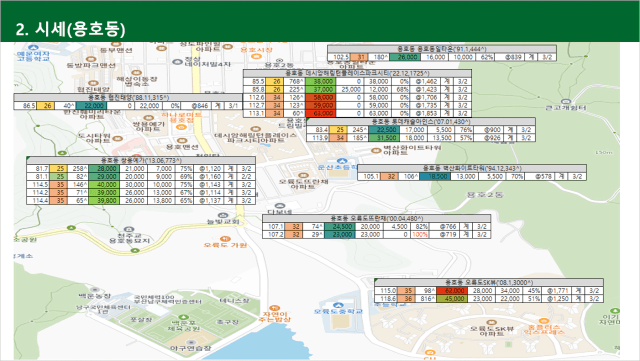Click the 용호동 협진태양 table header
Image resolution: width=640 pixels, height=361 pixels.
tap(128, 98)
